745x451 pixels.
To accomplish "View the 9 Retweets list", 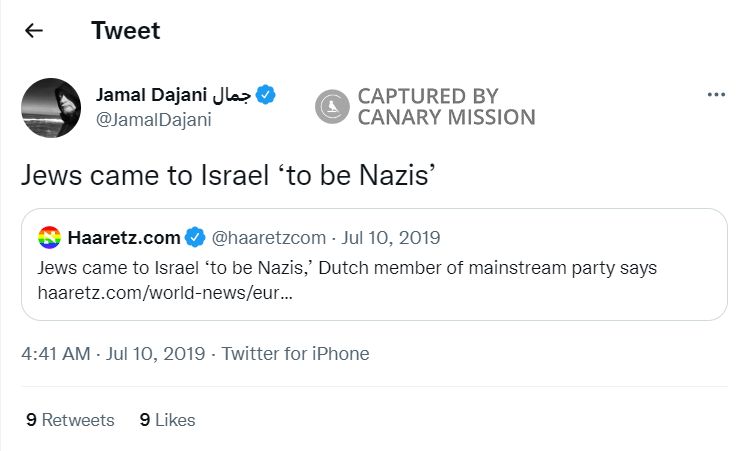I will pos(70,420).
